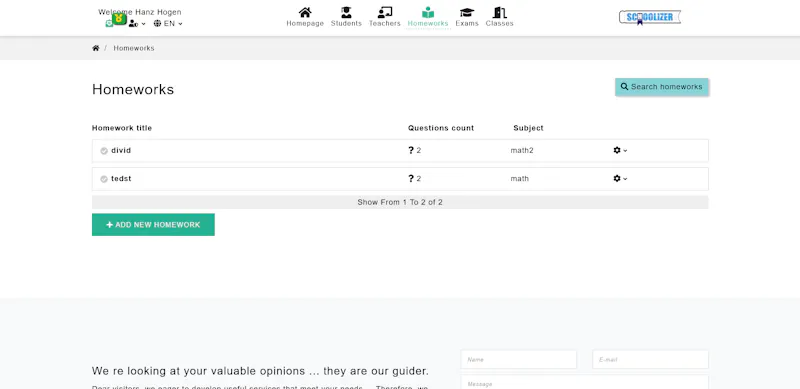Click the math2 subject cell
Image resolution: width=800 pixels, height=389 pixels.
point(522,151)
